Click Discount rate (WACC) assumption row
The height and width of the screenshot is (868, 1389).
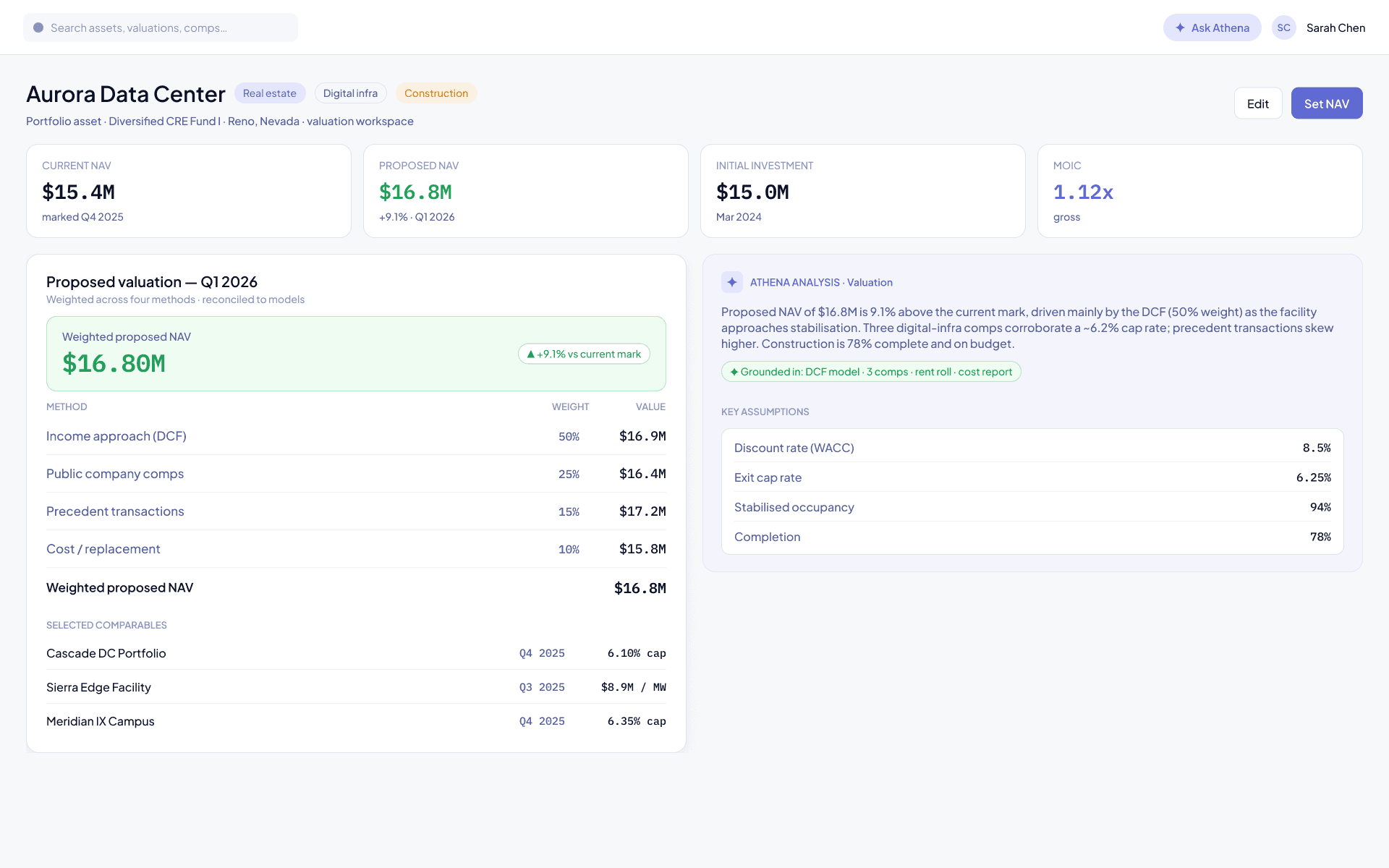[x=1032, y=448]
